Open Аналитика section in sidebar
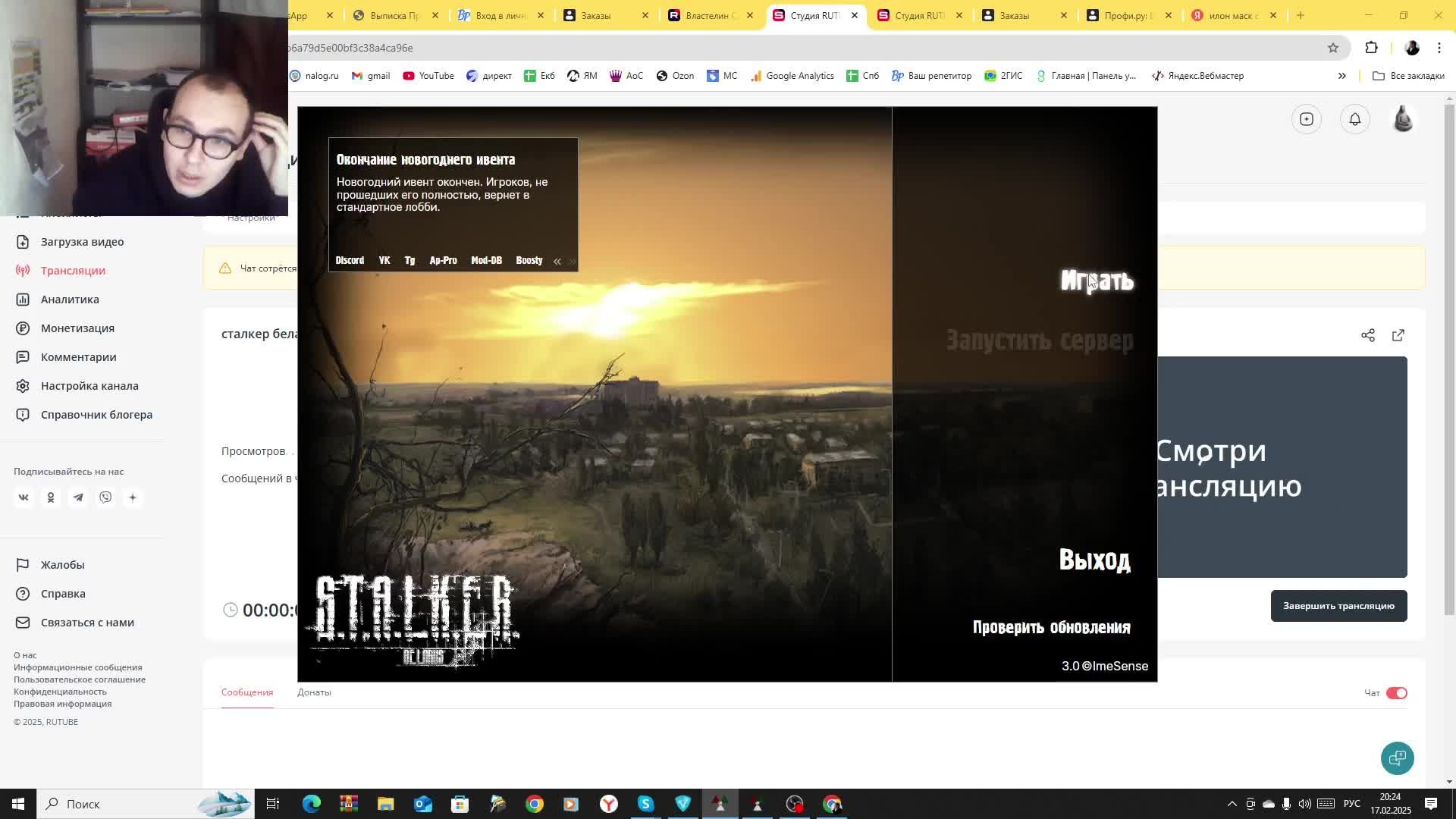 [70, 300]
